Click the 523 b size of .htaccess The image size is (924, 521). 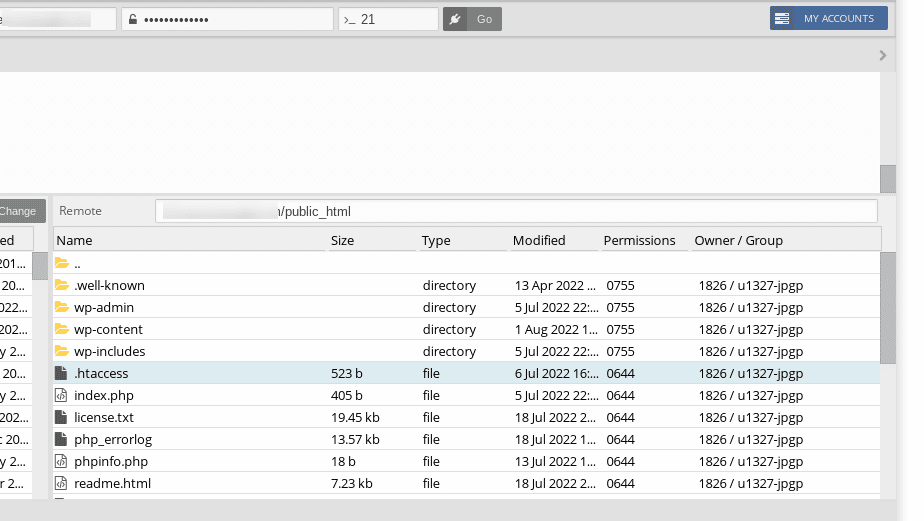(x=346, y=373)
